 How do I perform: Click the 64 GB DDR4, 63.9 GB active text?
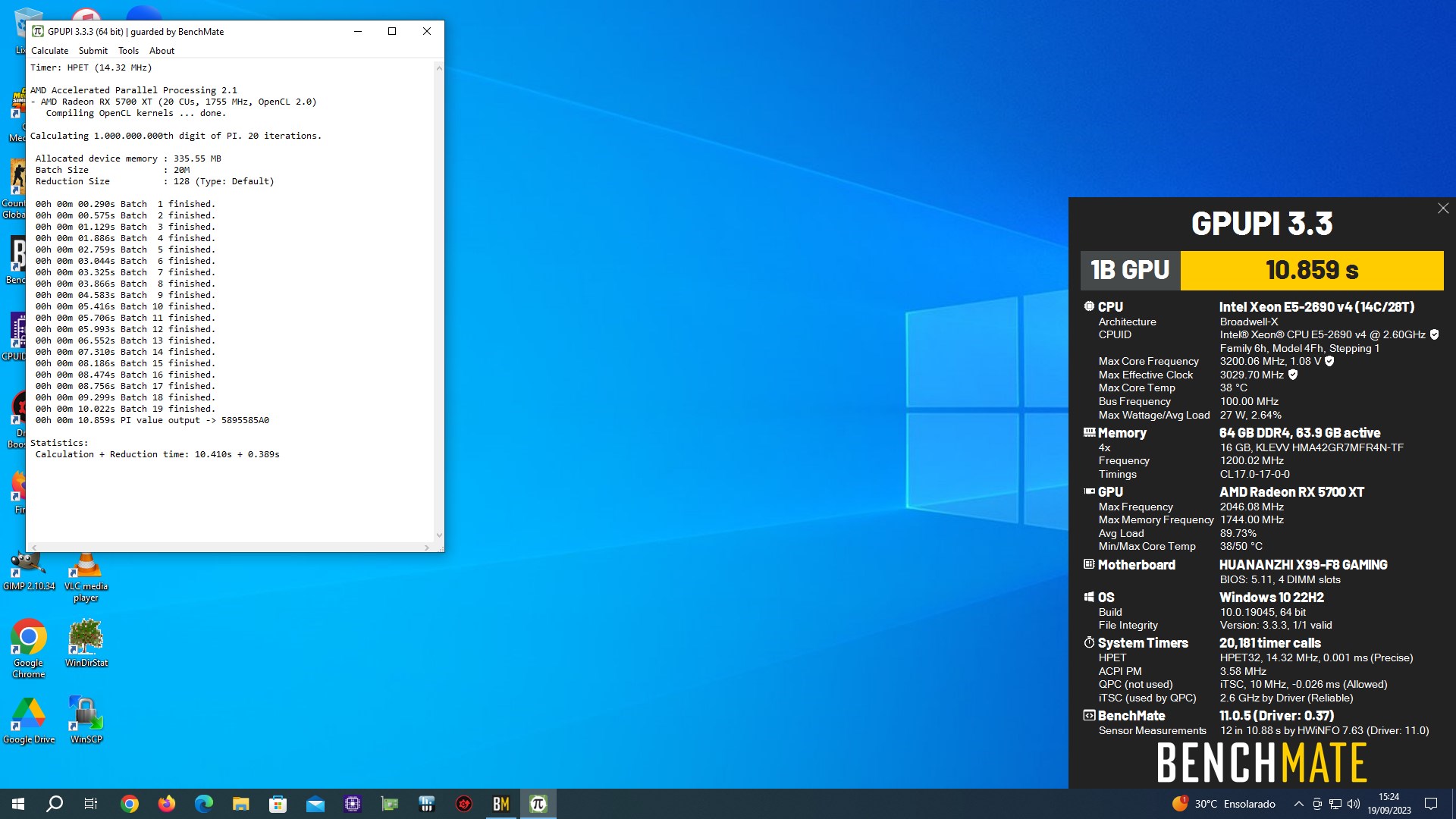pyautogui.click(x=1300, y=433)
